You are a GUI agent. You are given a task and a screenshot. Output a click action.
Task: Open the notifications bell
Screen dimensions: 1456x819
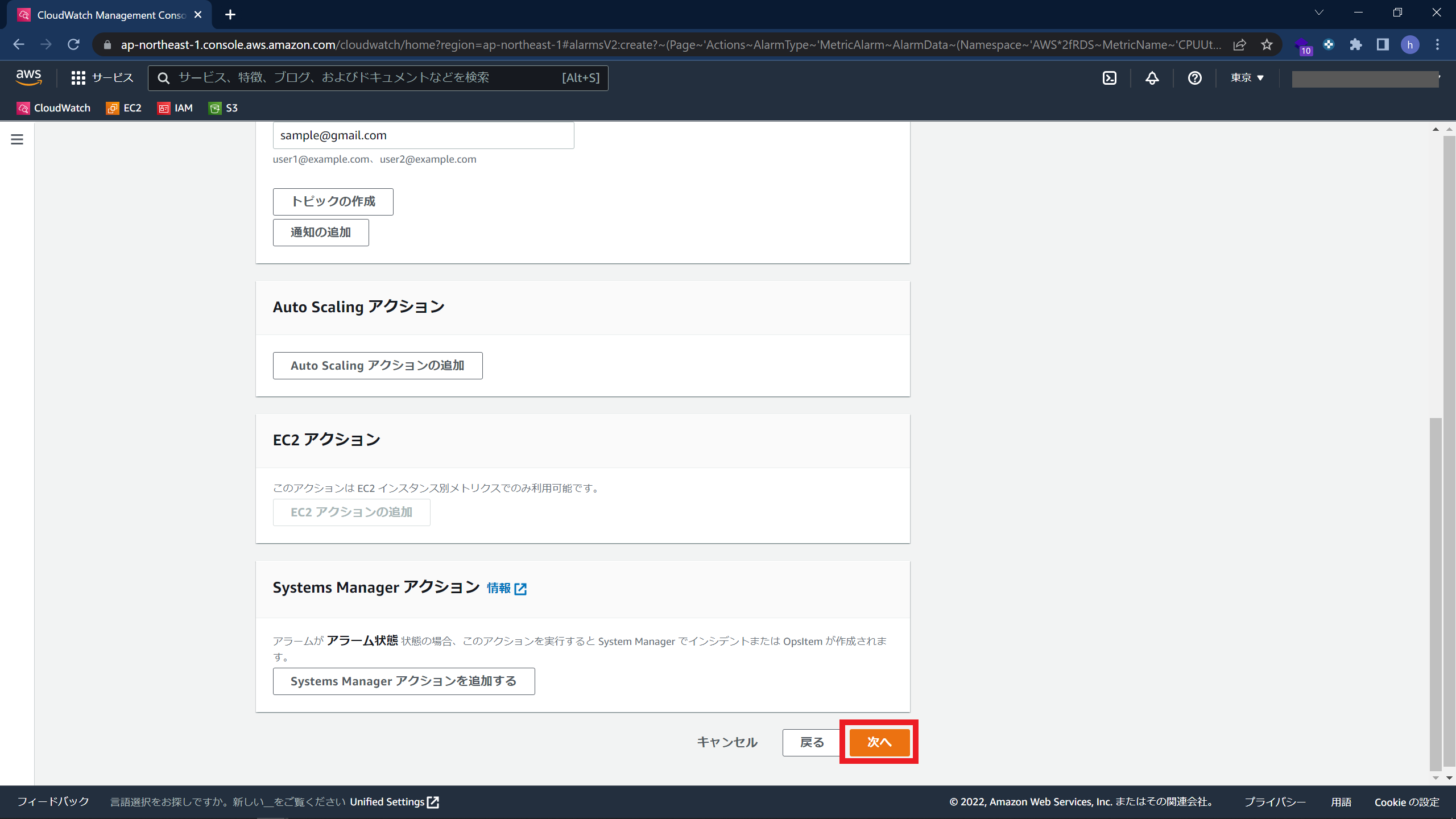click(x=1152, y=78)
